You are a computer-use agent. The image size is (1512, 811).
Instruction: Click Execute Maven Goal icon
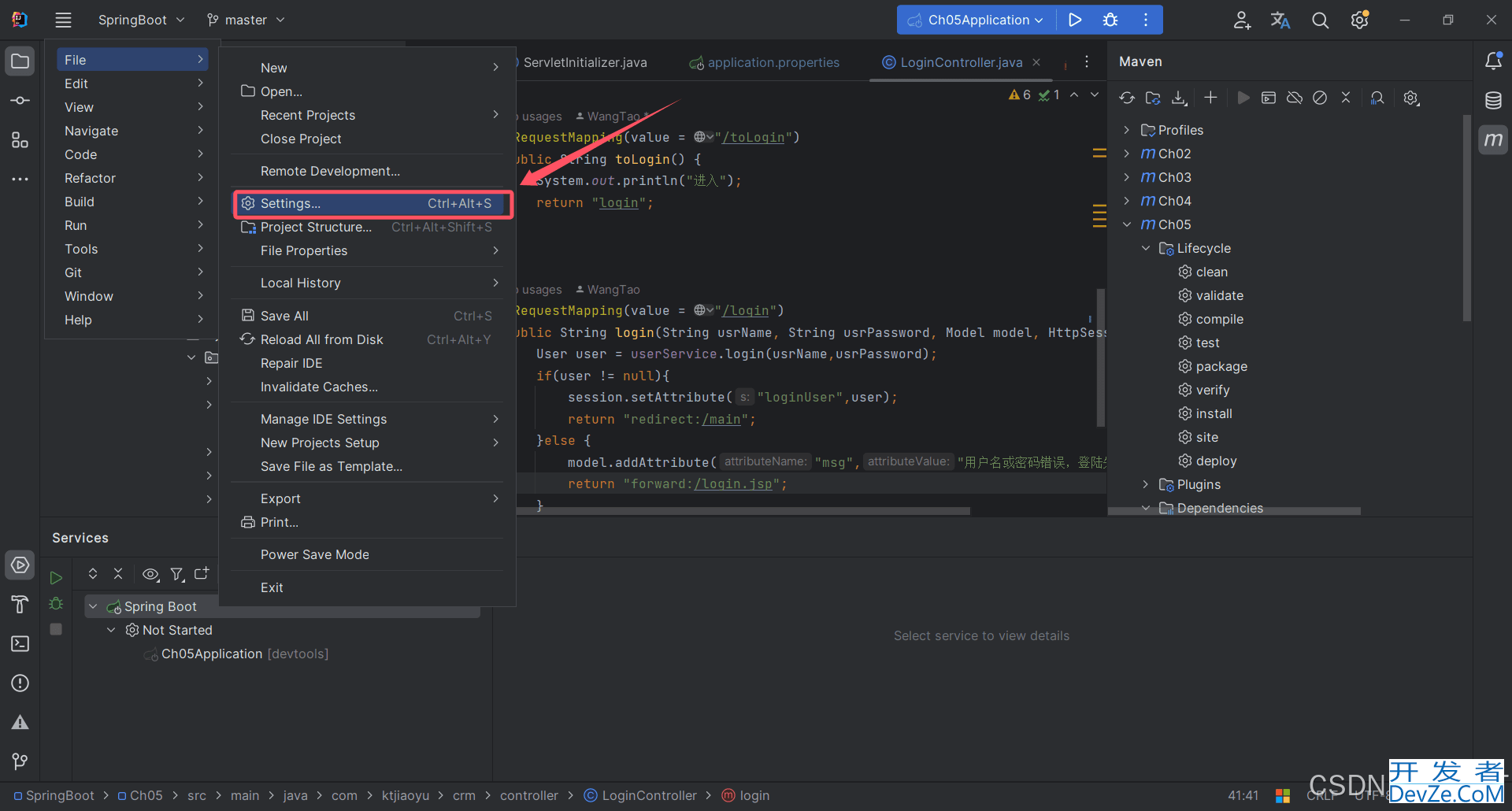pos(1269,98)
